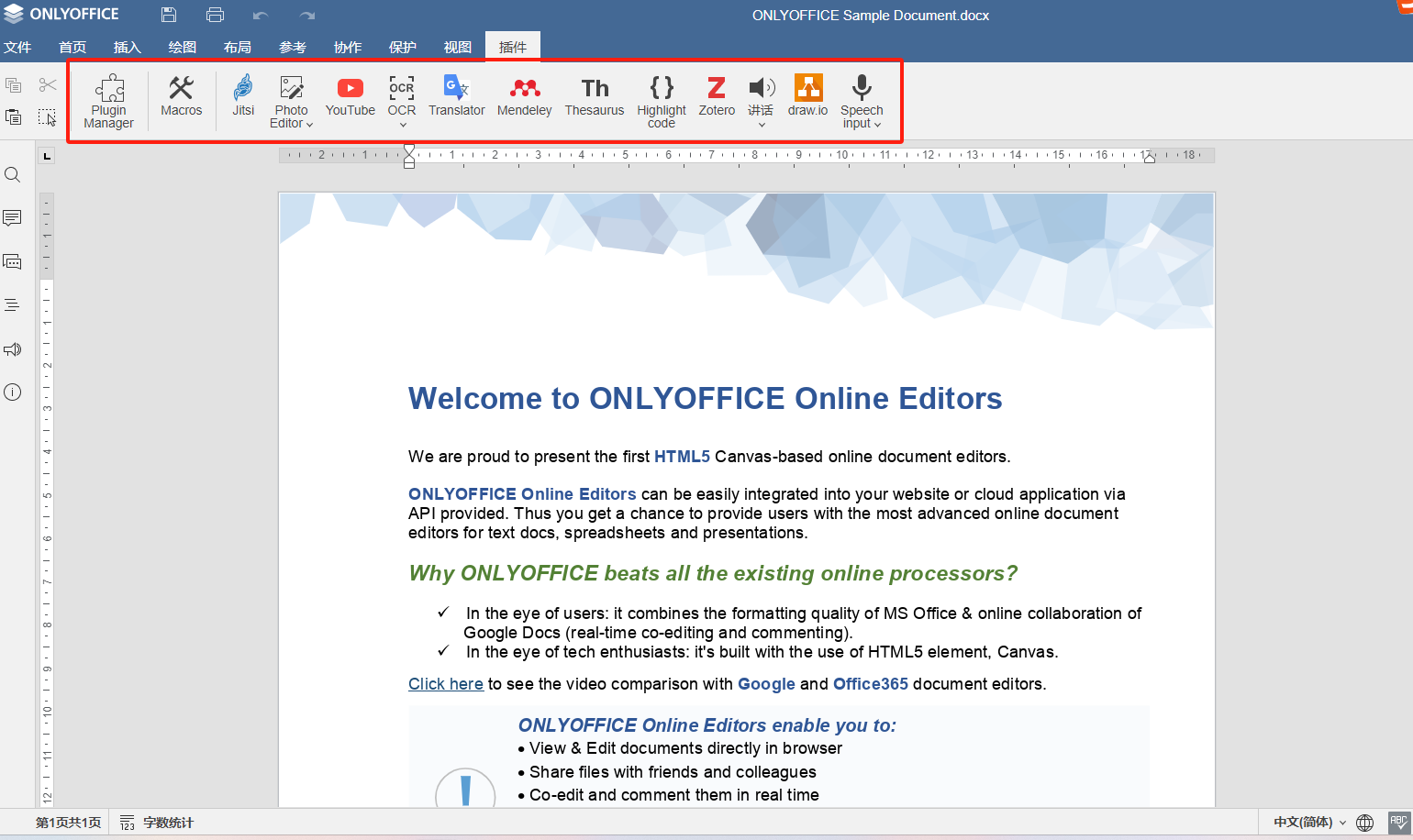Expand the 讲话 dropdown arrow
Image resolution: width=1413 pixels, height=840 pixels.
point(762,125)
